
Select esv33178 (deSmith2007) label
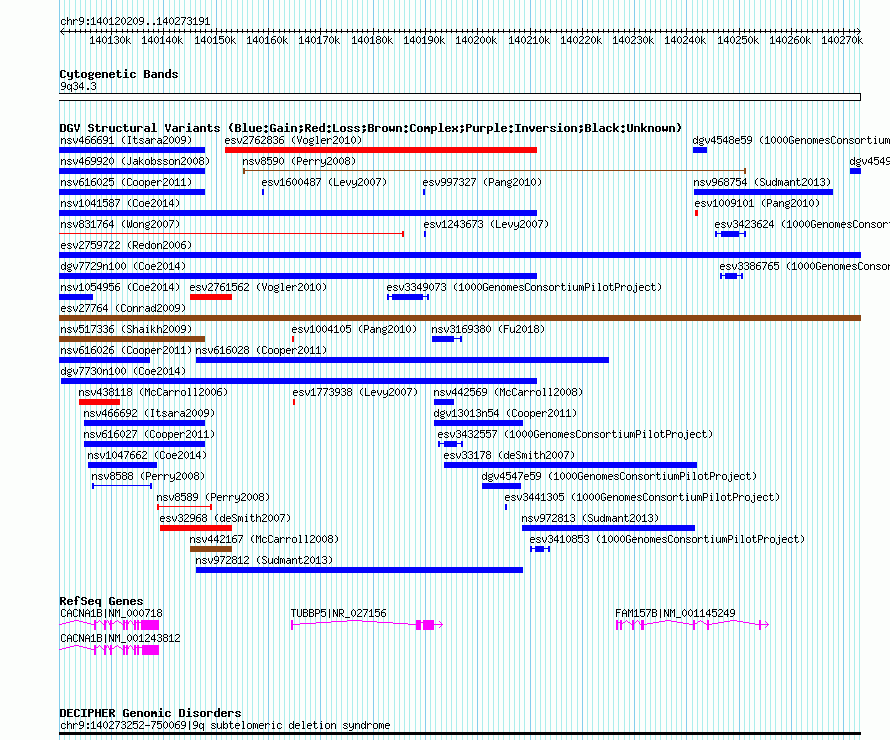[509, 455]
